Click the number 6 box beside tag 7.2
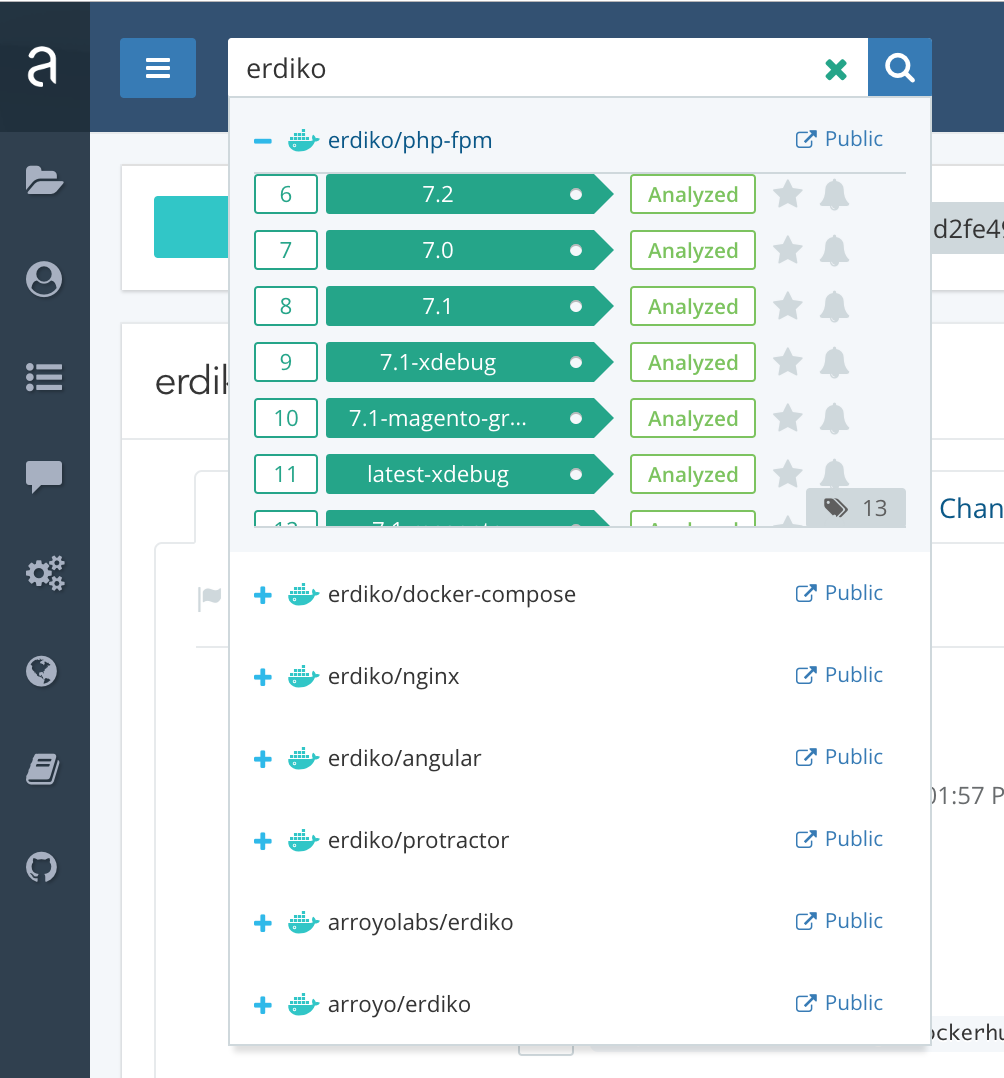The height and width of the screenshot is (1078, 1004). pos(285,195)
